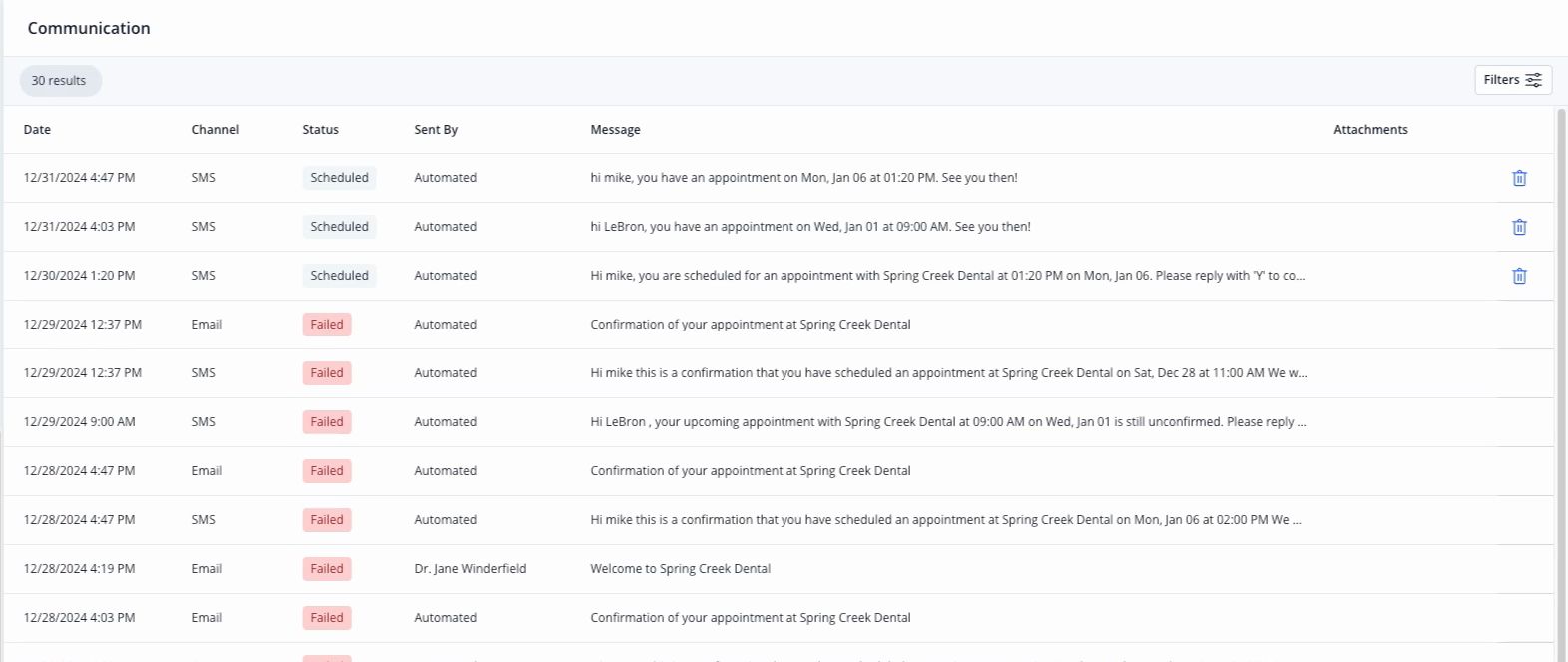Open the message 'hi mike, you have an appointment on Mon, Jan 06'

pos(803,178)
